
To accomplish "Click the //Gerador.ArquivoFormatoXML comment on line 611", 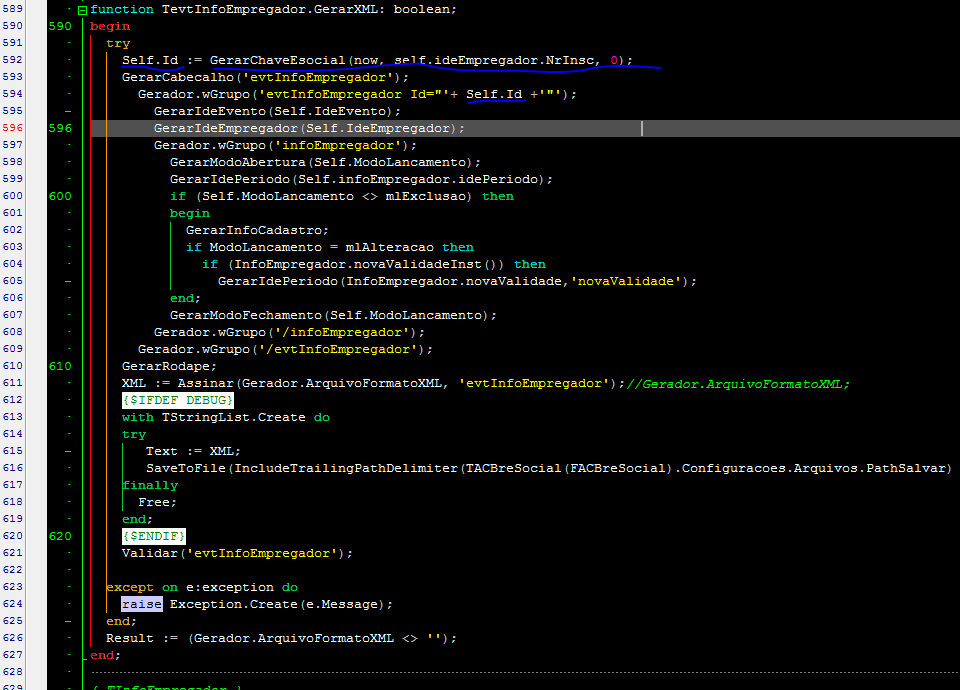I will click(x=738, y=384).
